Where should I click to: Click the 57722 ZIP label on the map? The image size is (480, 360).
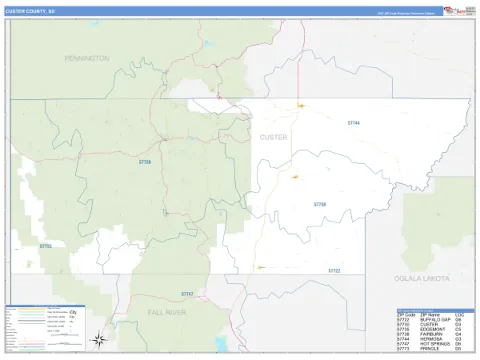[x=334, y=271]
